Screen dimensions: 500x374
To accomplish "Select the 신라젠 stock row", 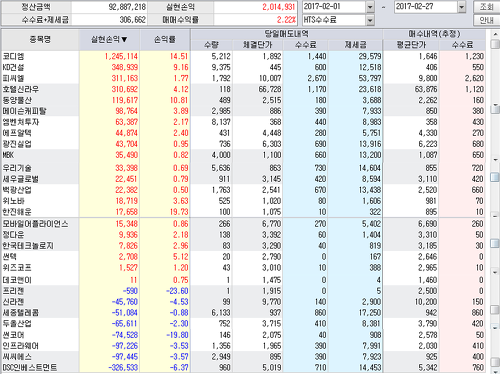I will tap(243, 302).
